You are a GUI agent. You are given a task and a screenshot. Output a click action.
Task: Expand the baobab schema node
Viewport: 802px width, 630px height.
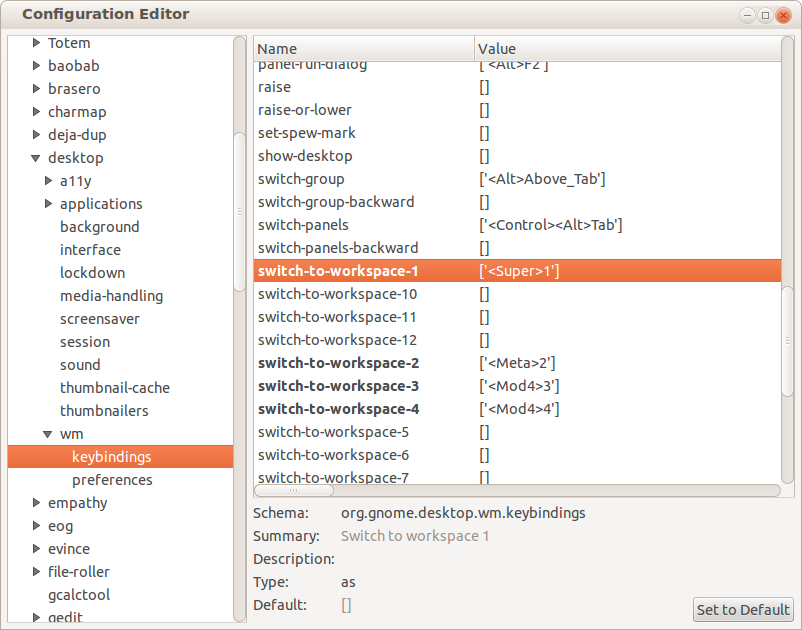click(37, 66)
